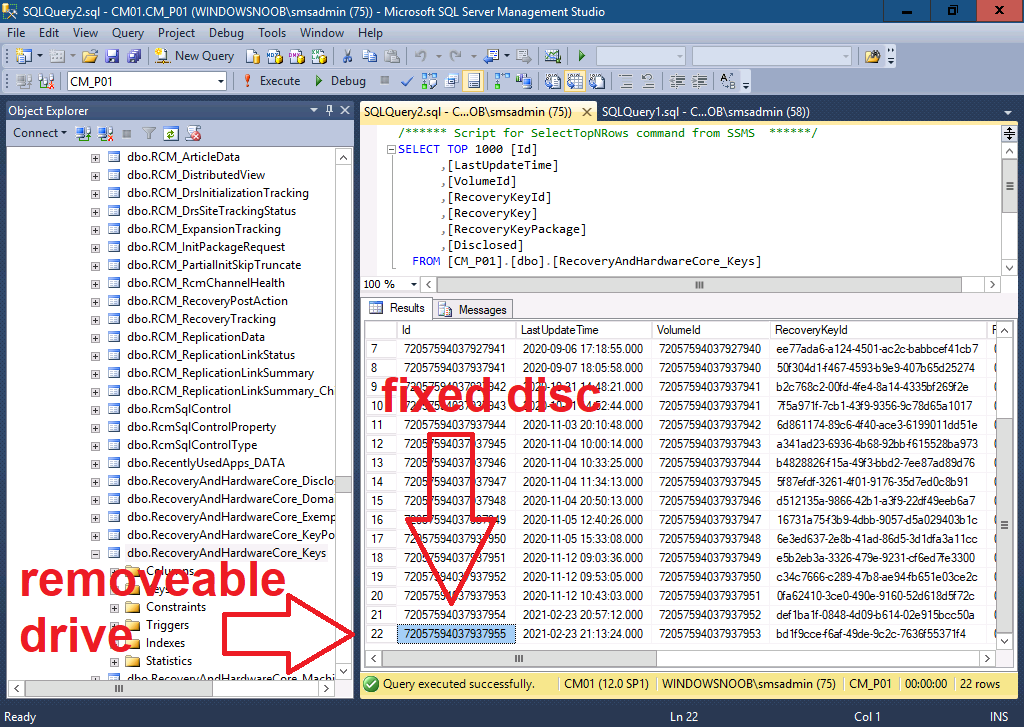
Task: Open Object Explorer window position dropdown
Action: (x=313, y=110)
